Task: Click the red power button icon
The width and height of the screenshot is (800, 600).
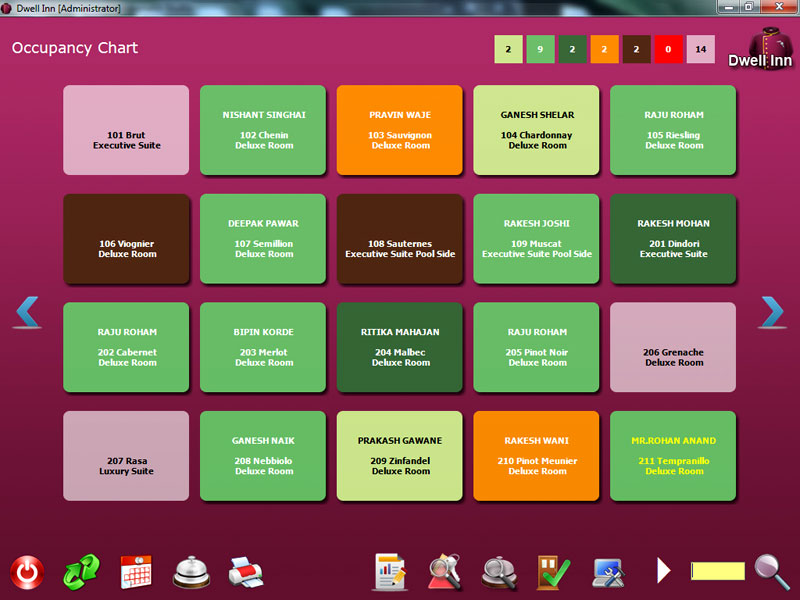Action: click(27, 572)
